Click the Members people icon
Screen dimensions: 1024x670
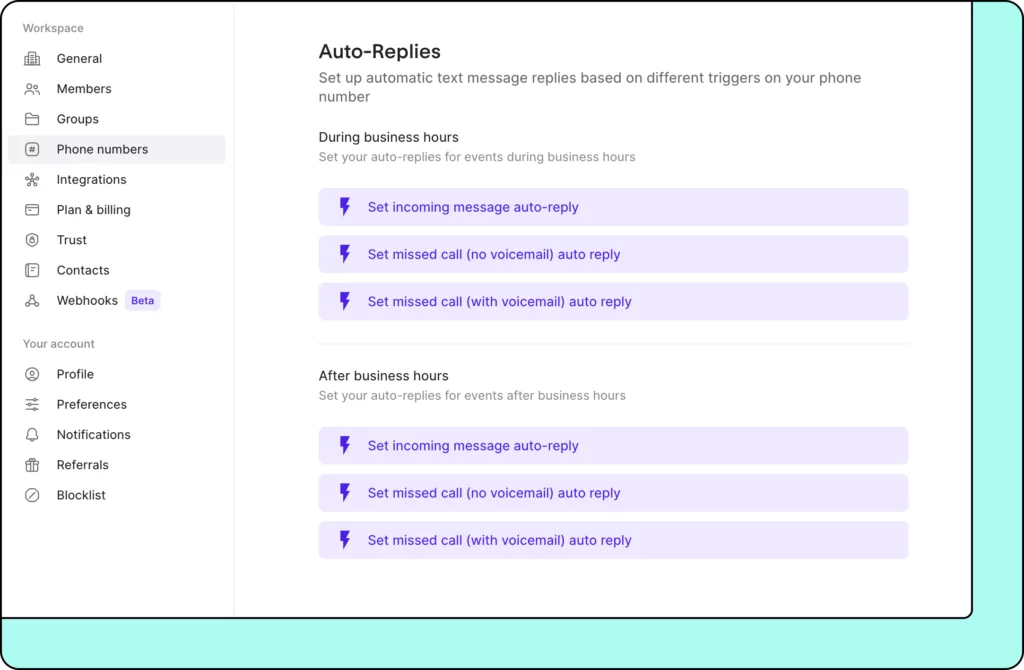[x=33, y=89]
